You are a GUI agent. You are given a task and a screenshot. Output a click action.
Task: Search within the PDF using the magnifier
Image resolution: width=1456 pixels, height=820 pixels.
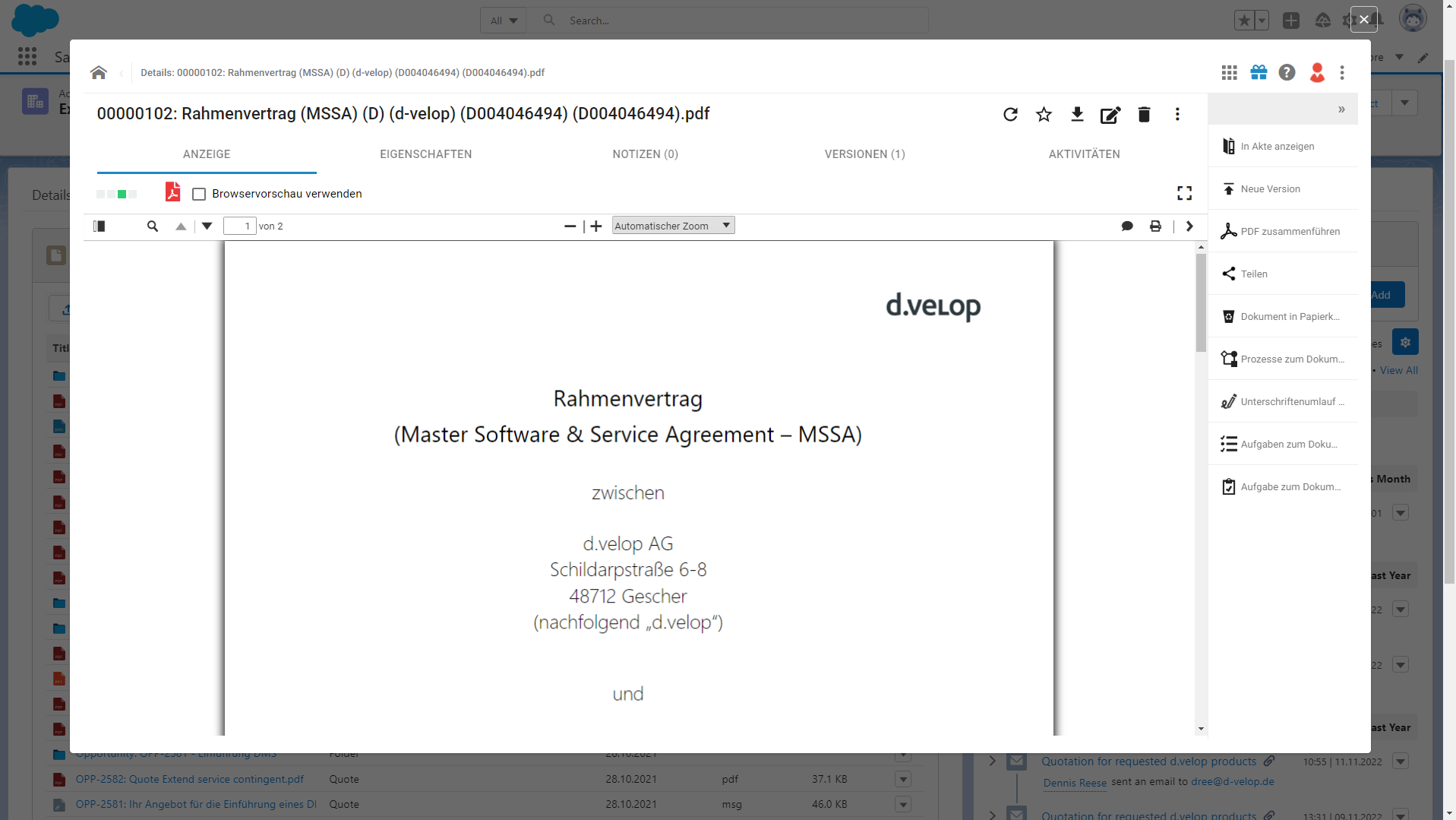click(153, 226)
